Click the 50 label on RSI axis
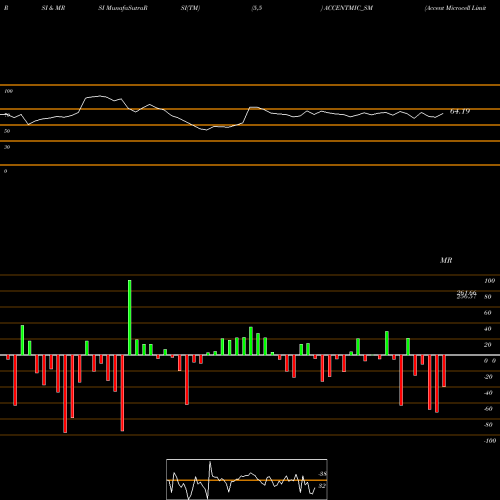The width and height of the screenshot is (500, 500). point(7,131)
